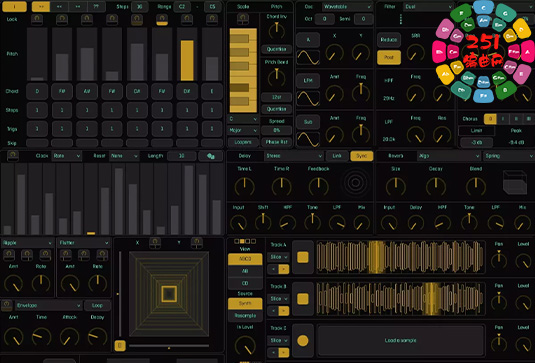Adjust the Chord Inv knob
The width and height of the screenshot is (535, 363).
click(276, 31)
